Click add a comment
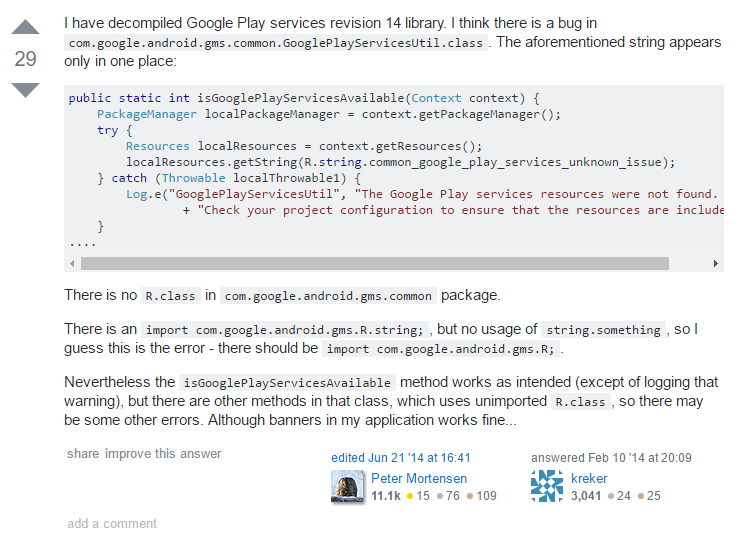This screenshot has height=536, width=738. click(112, 523)
